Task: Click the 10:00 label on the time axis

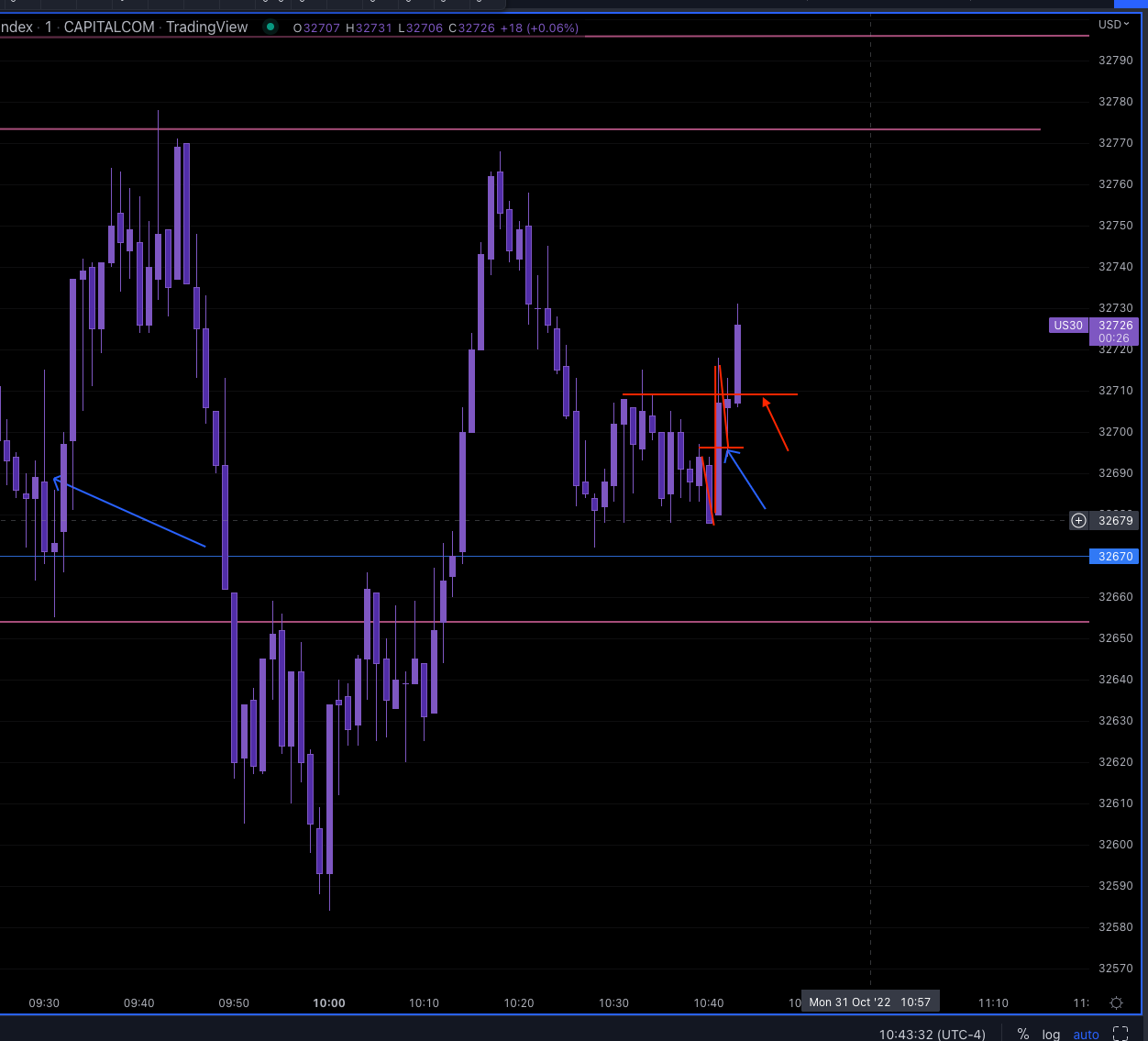Action: click(x=328, y=1002)
